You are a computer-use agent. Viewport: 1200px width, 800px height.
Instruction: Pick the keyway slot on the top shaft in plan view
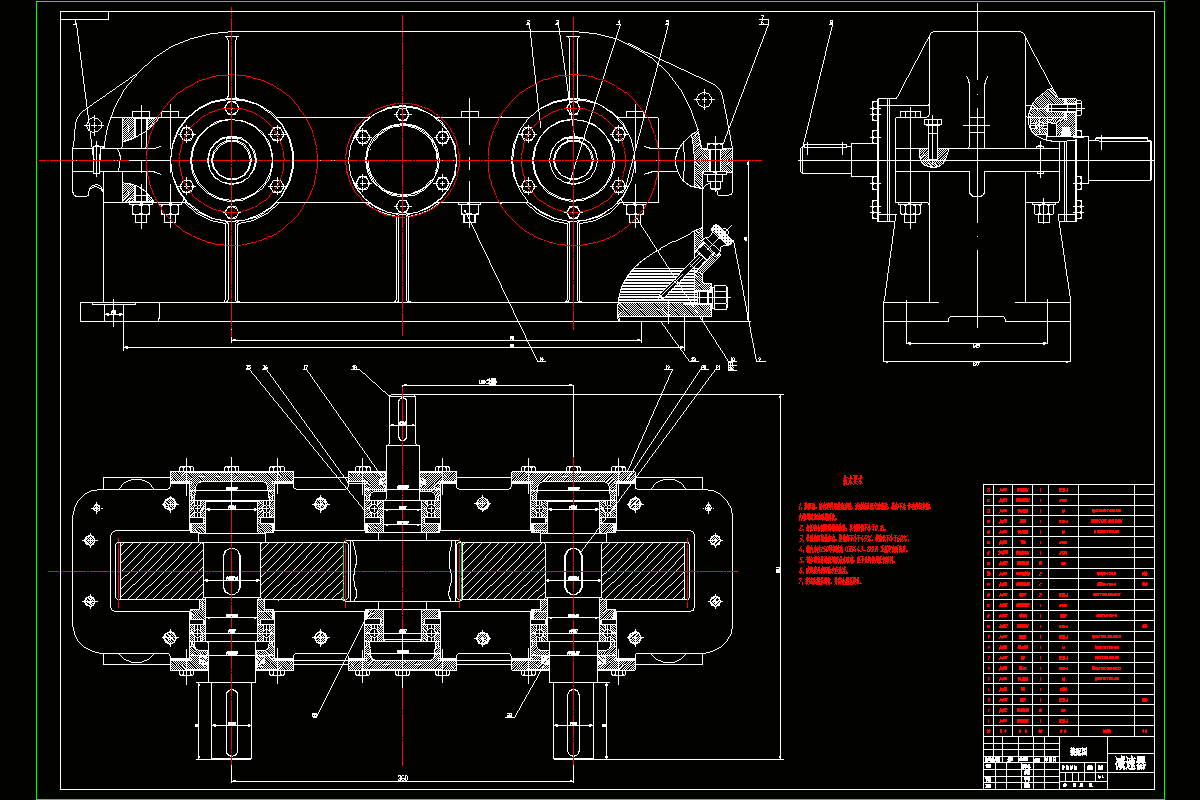[402, 419]
